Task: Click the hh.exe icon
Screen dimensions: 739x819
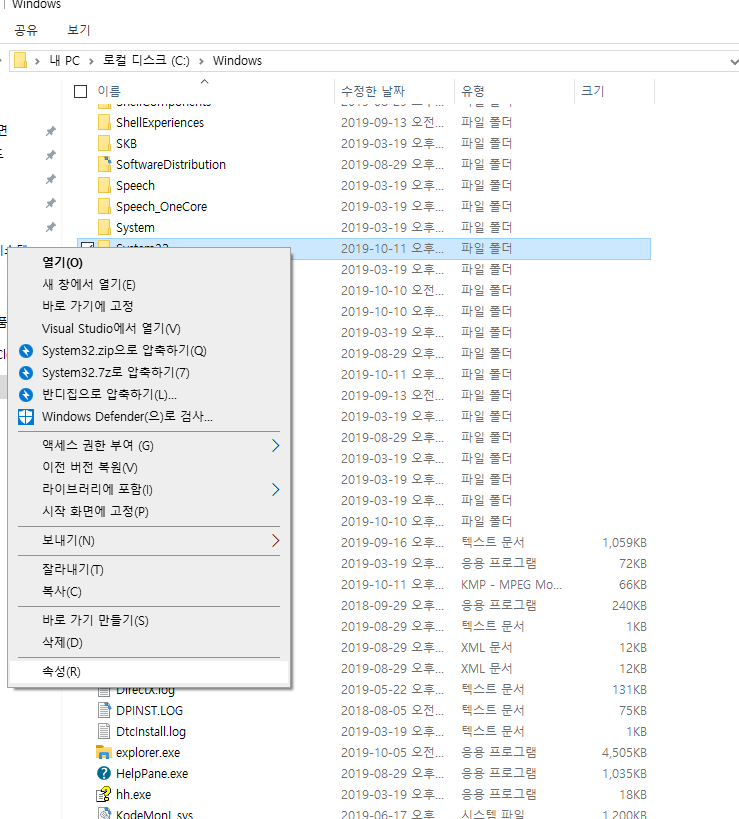Action: pyautogui.click(x=104, y=794)
